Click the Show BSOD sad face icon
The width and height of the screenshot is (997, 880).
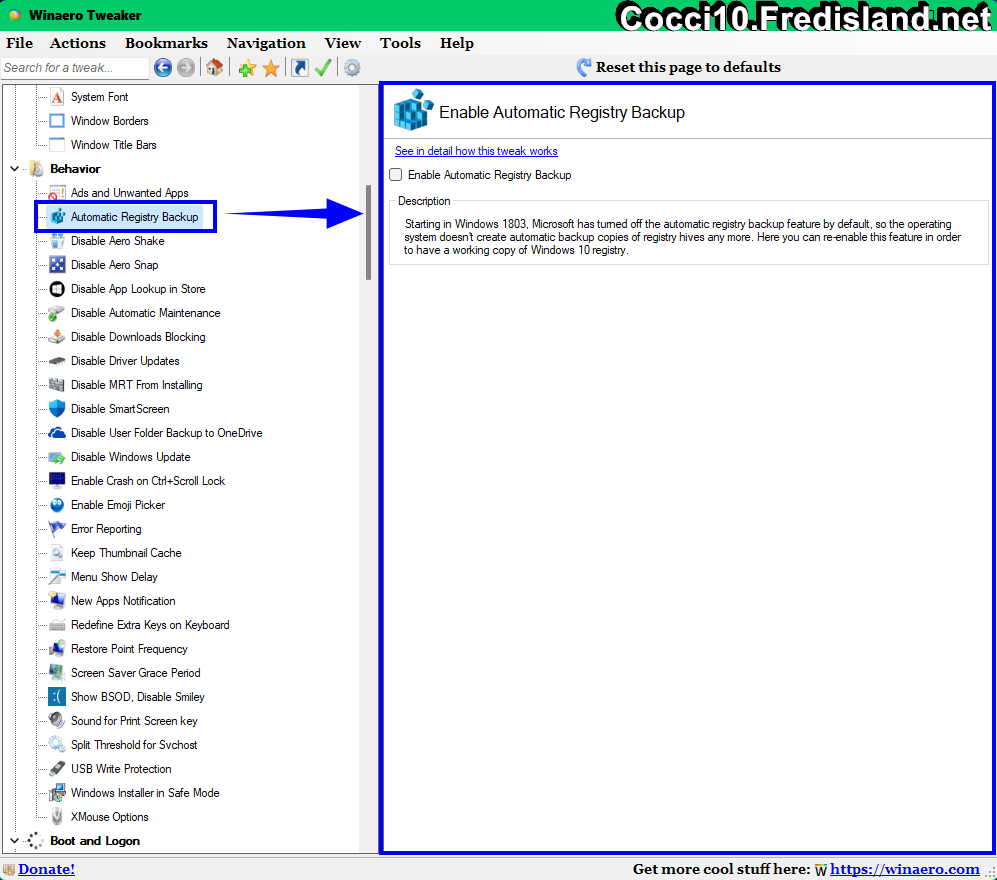point(57,697)
